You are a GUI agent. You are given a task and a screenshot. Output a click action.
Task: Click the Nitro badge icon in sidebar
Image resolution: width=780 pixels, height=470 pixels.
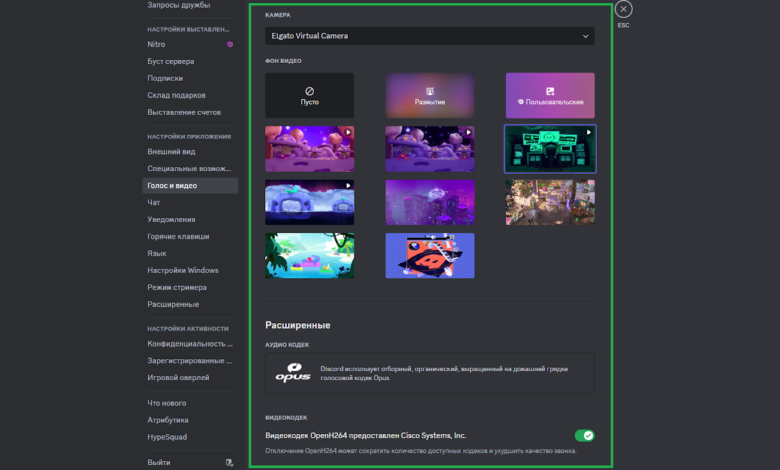(230, 45)
